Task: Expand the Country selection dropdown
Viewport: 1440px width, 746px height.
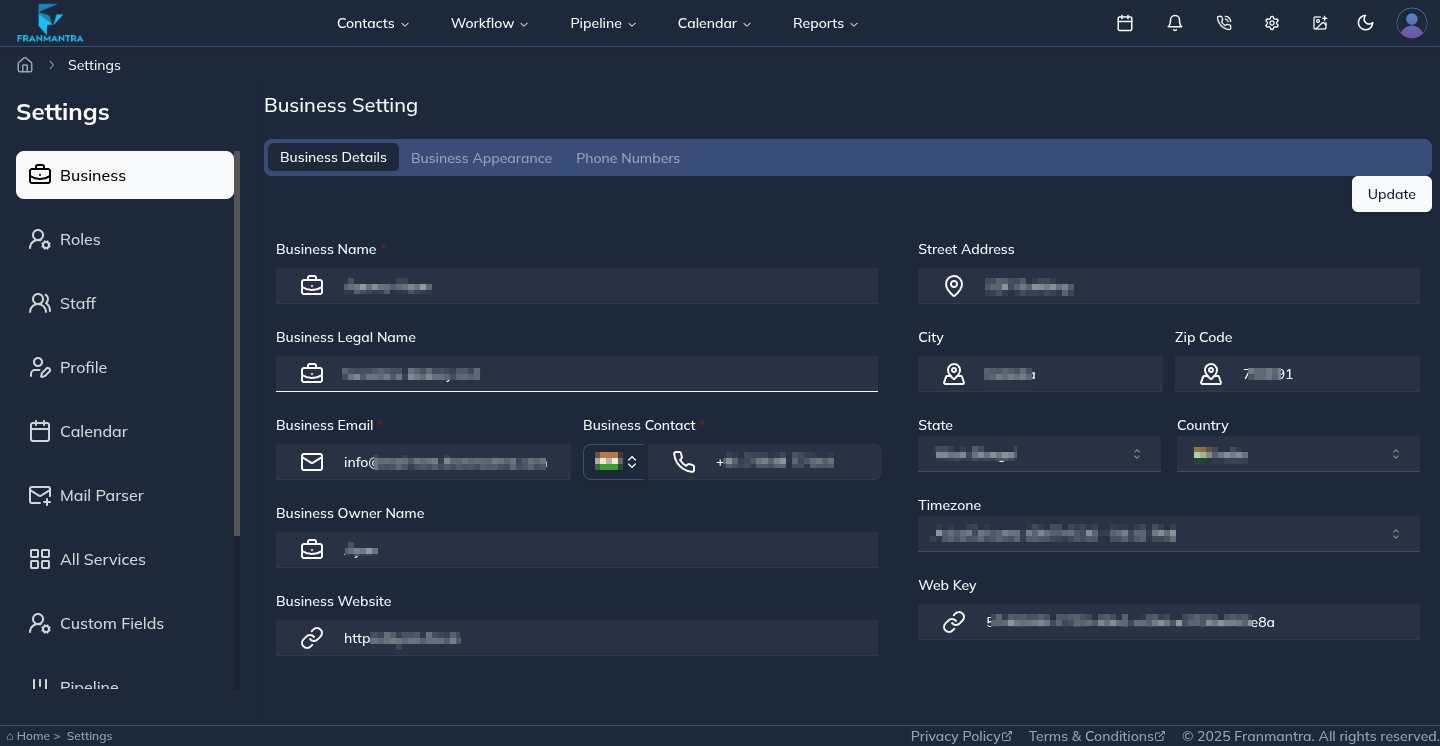Action: [1297, 453]
